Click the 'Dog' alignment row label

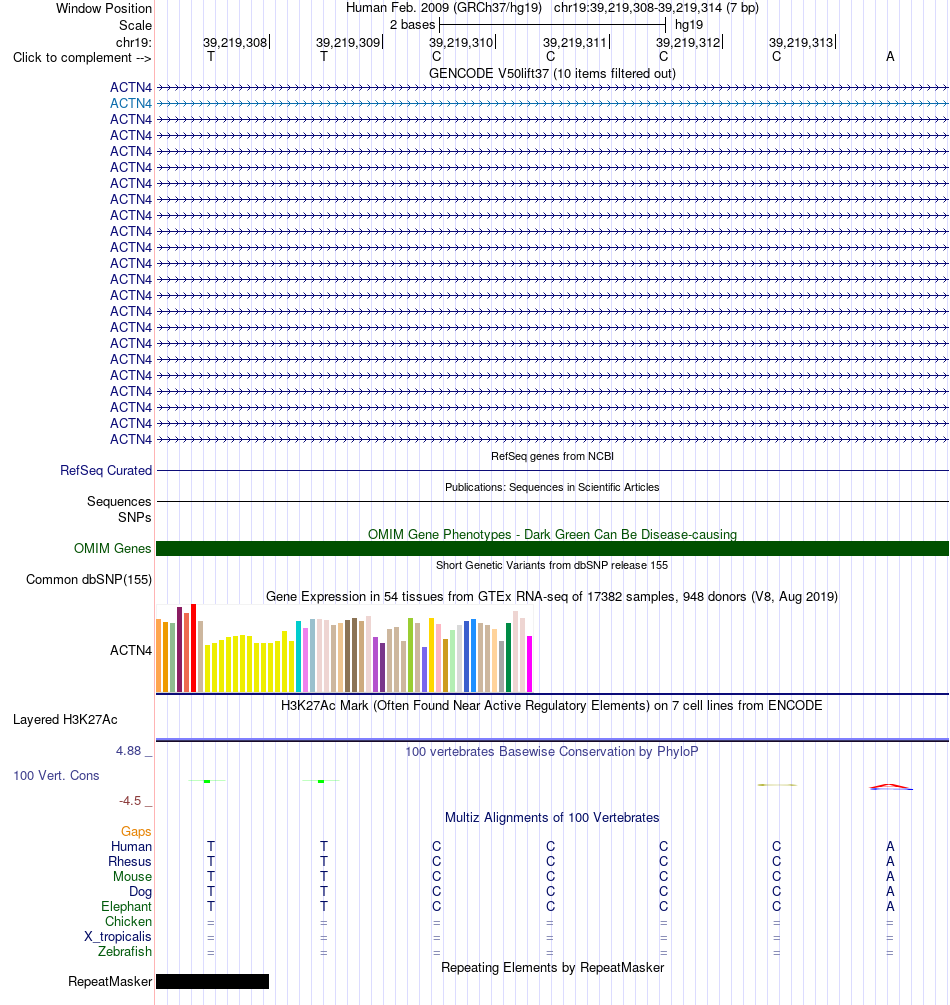click(140, 892)
